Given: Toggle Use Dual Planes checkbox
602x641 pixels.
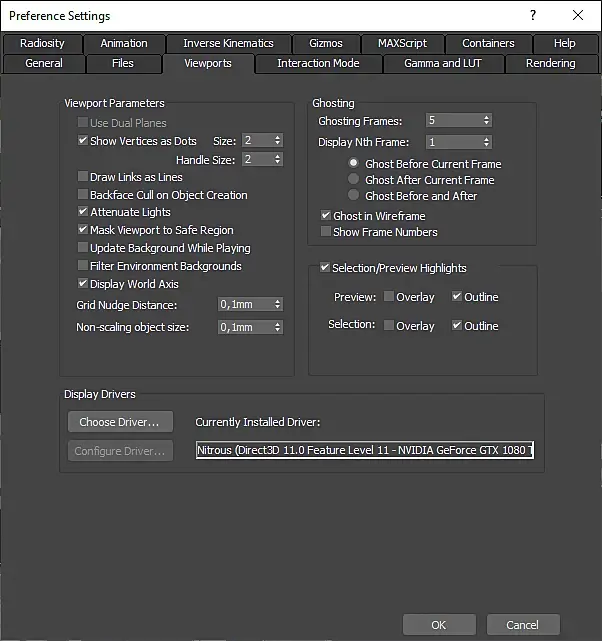Looking at the screenshot, I should pos(83,122).
